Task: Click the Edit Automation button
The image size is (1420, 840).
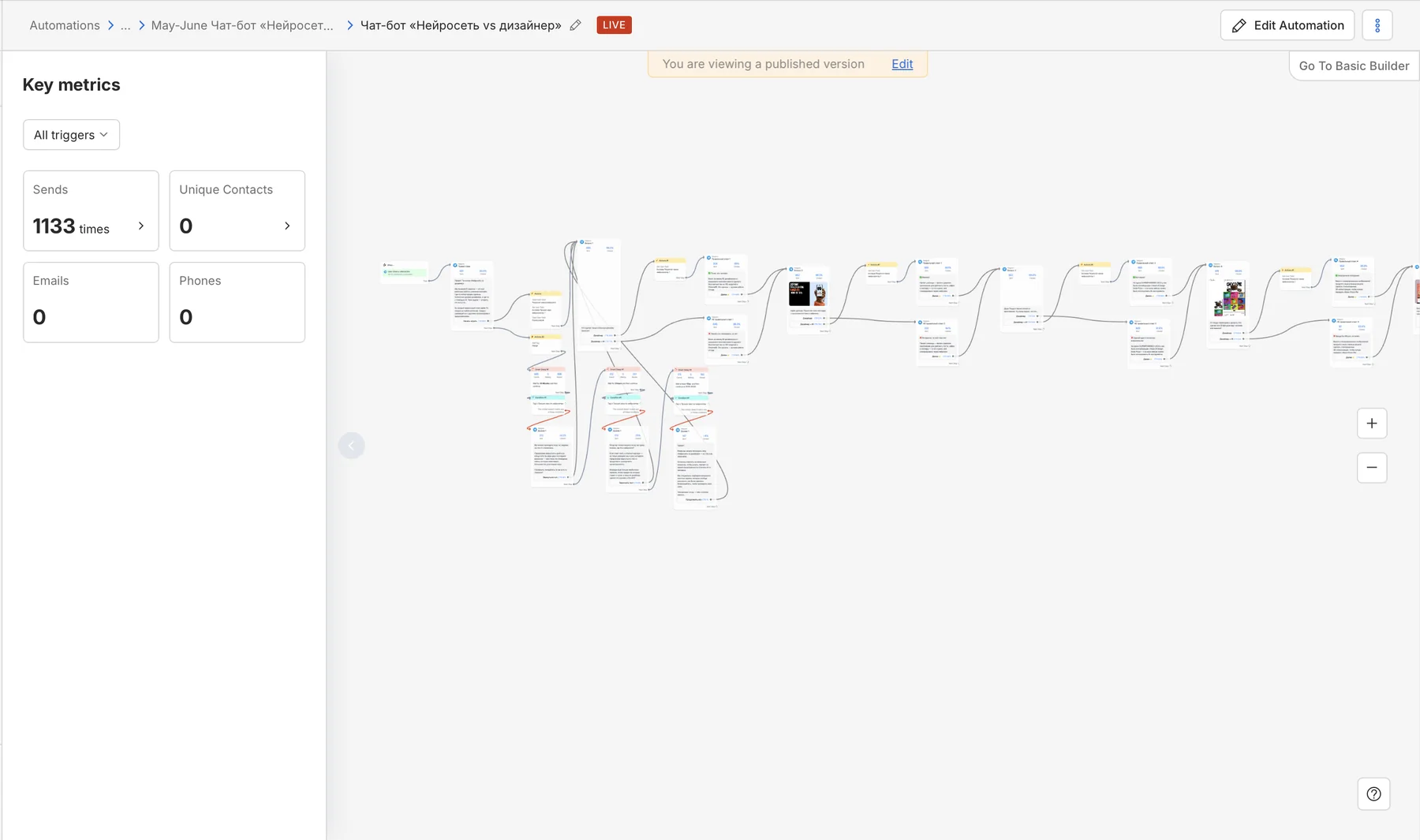Action: [1287, 25]
